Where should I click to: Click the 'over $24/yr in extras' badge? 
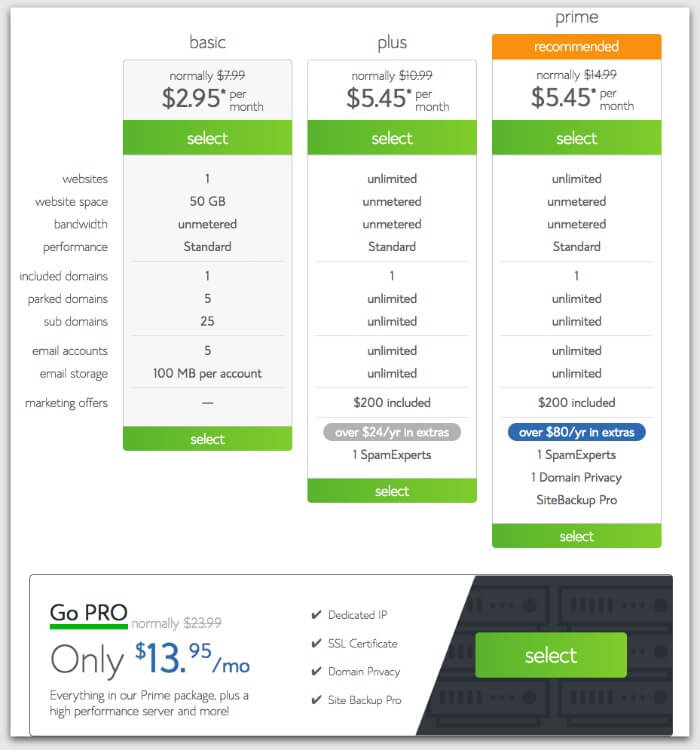[x=392, y=432]
